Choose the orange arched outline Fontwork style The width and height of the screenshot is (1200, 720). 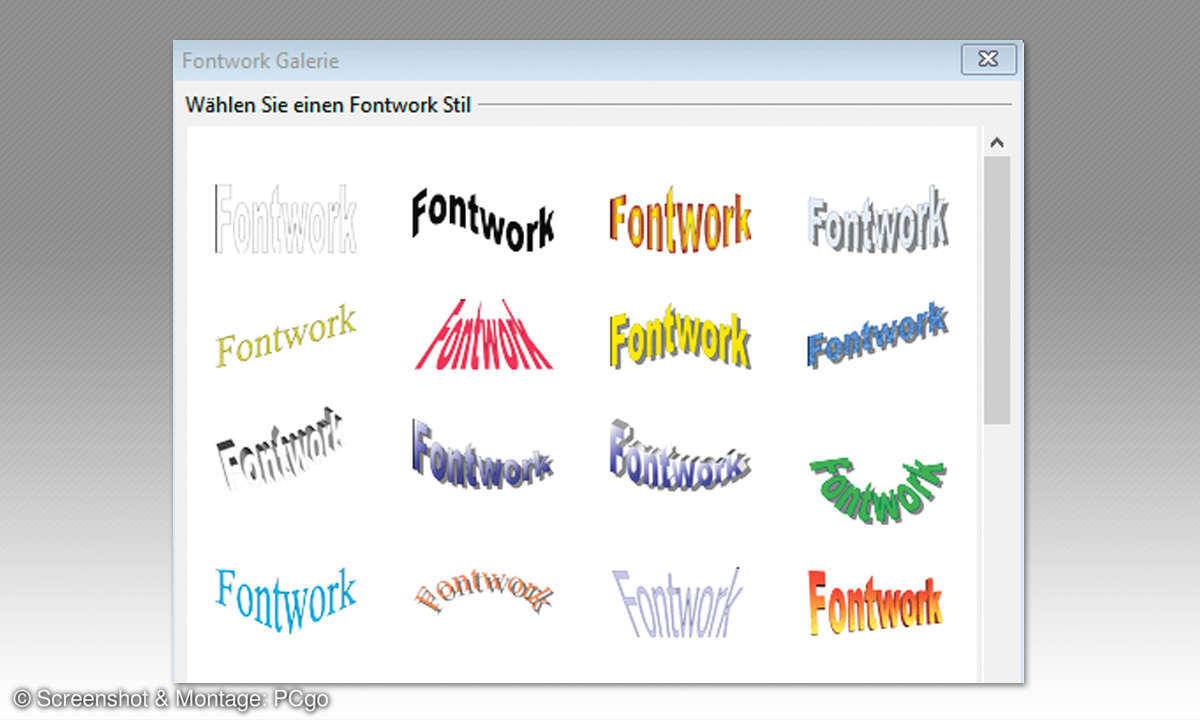coord(483,592)
